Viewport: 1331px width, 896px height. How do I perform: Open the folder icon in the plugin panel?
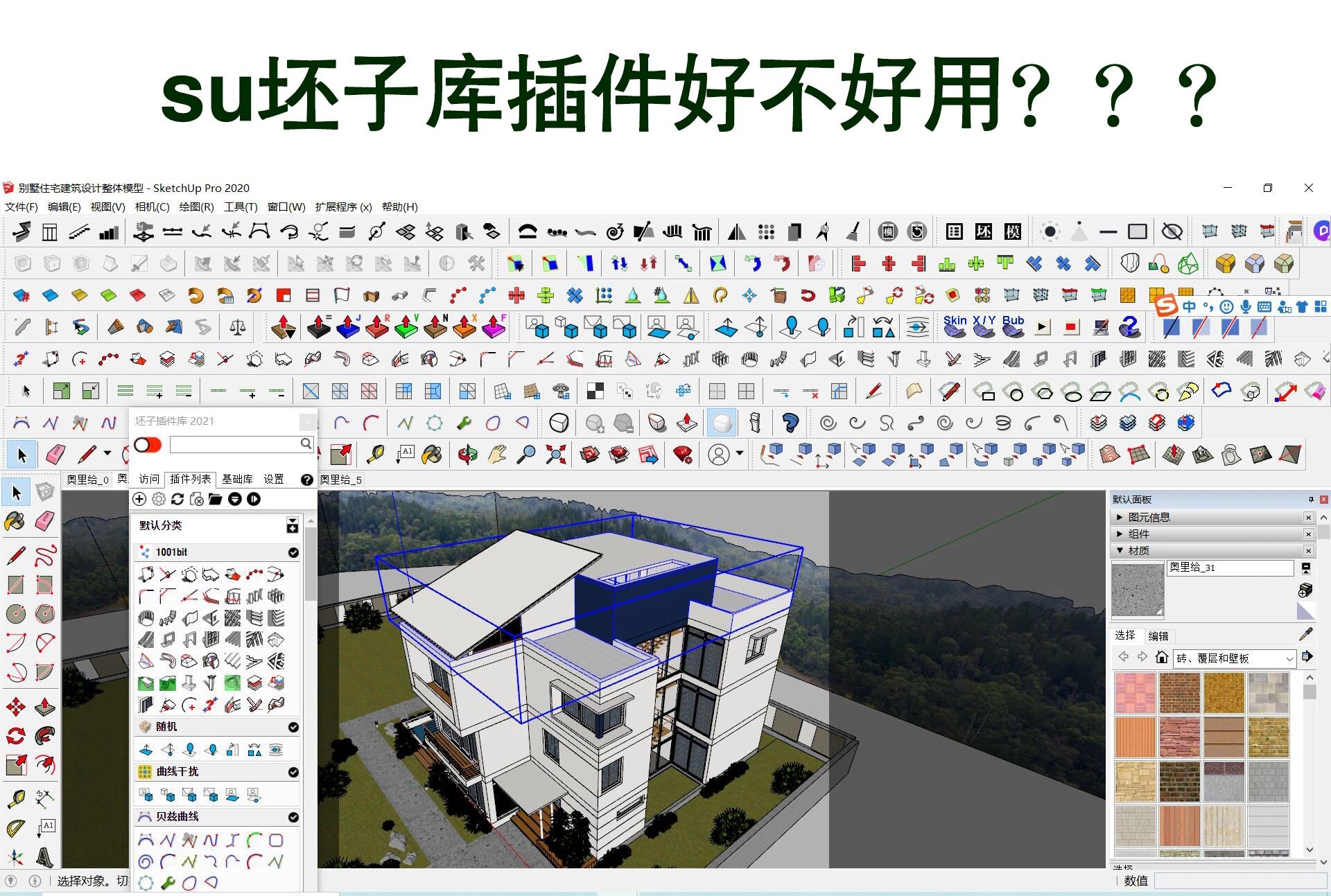pos(216,499)
